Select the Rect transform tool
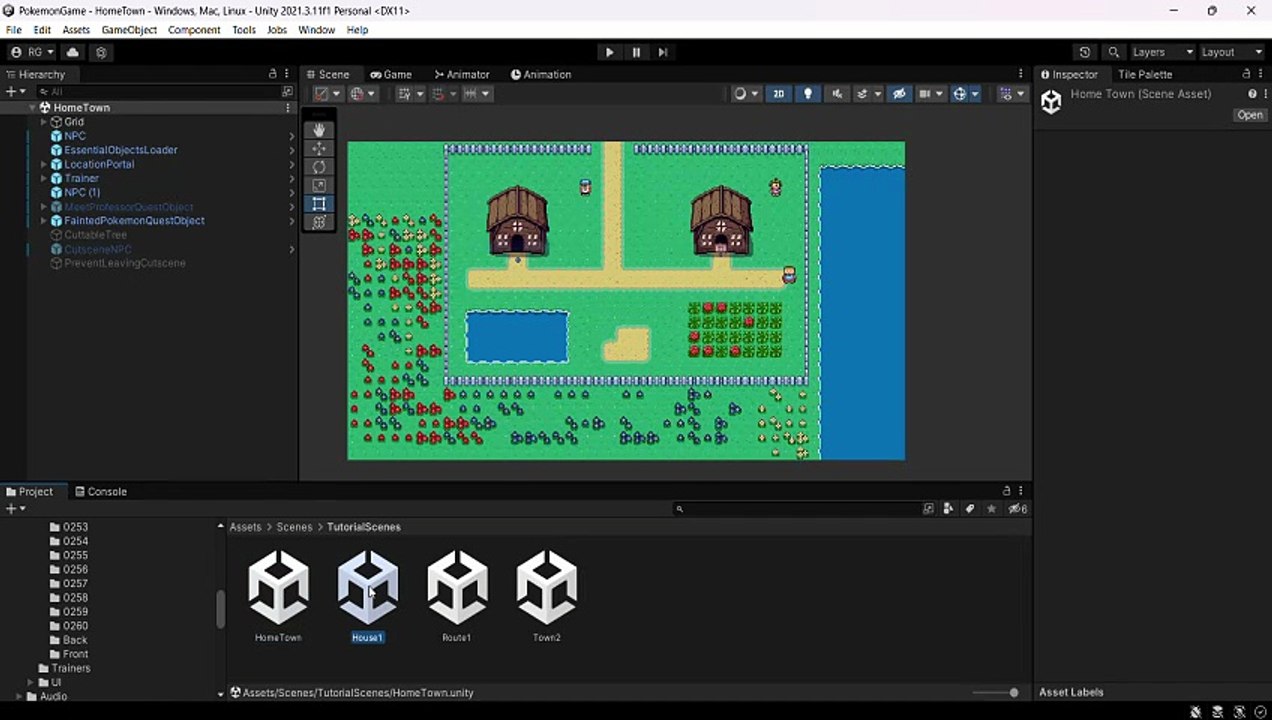Screen dimensions: 1272x720 [319, 204]
